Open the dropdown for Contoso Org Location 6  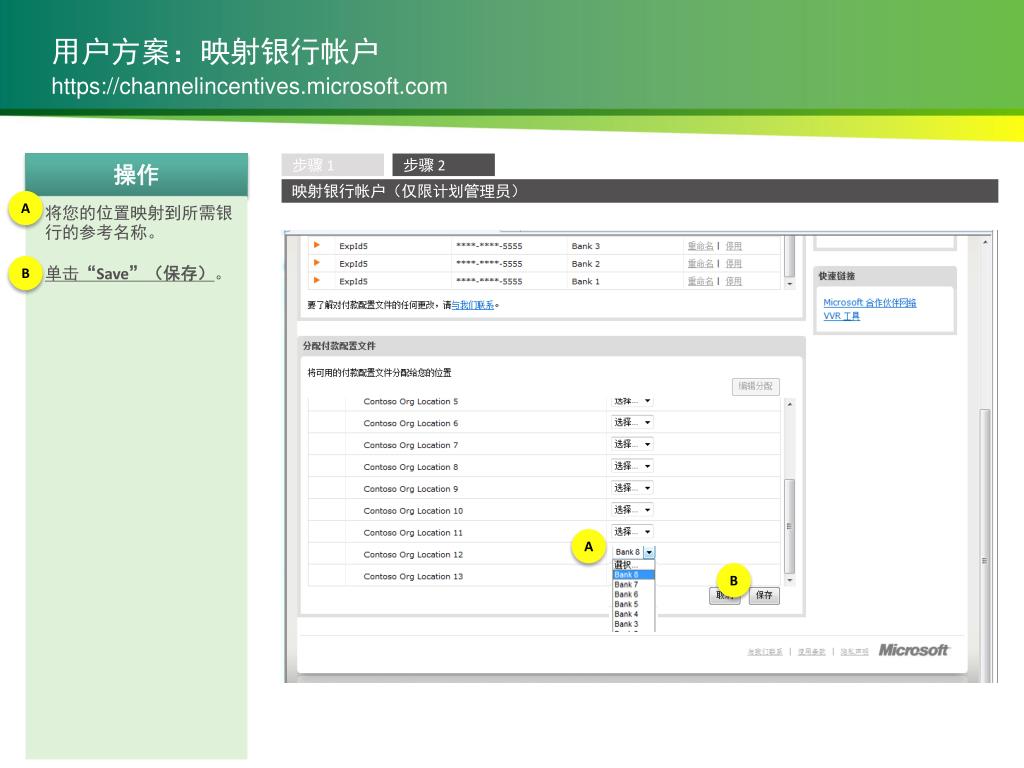(x=632, y=423)
